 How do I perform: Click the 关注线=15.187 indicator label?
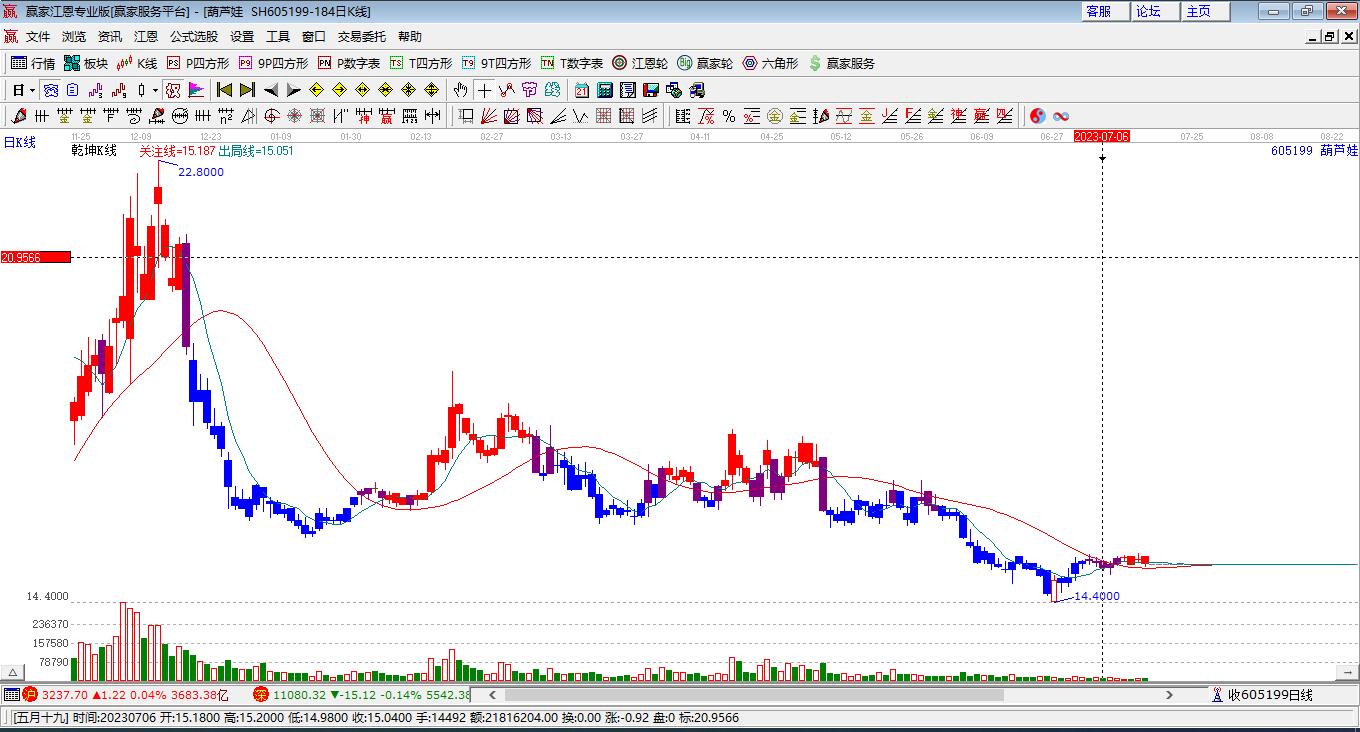point(177,151)
